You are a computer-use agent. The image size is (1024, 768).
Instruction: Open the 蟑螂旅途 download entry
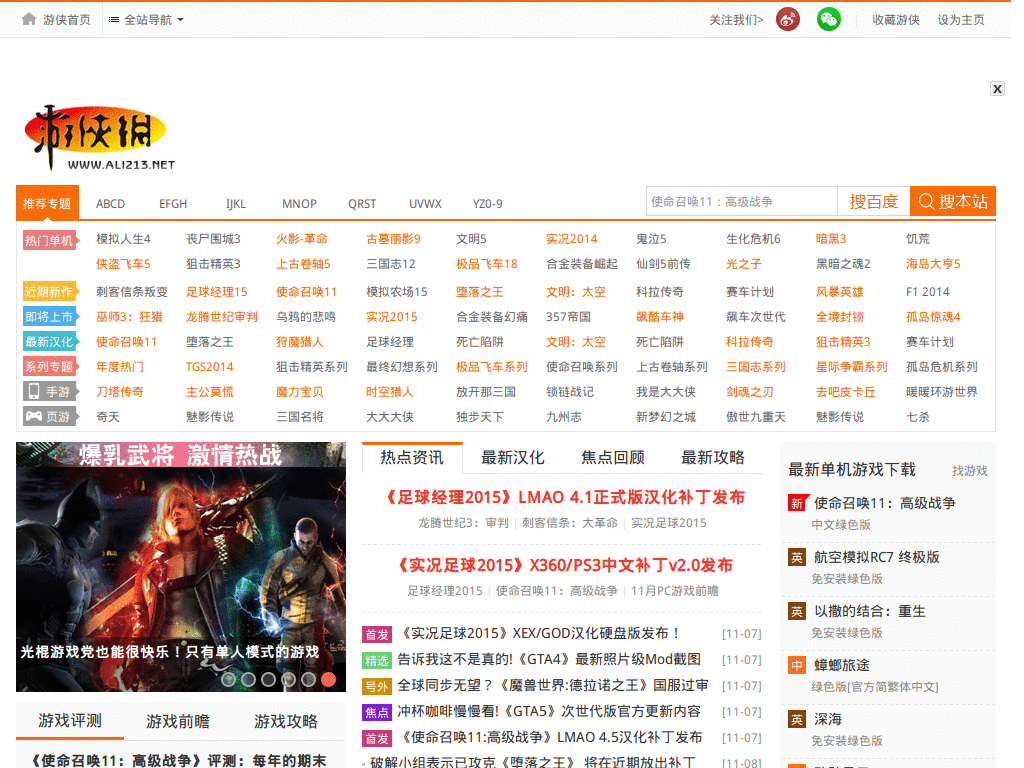pyautogui.click(x=842, y=665)
